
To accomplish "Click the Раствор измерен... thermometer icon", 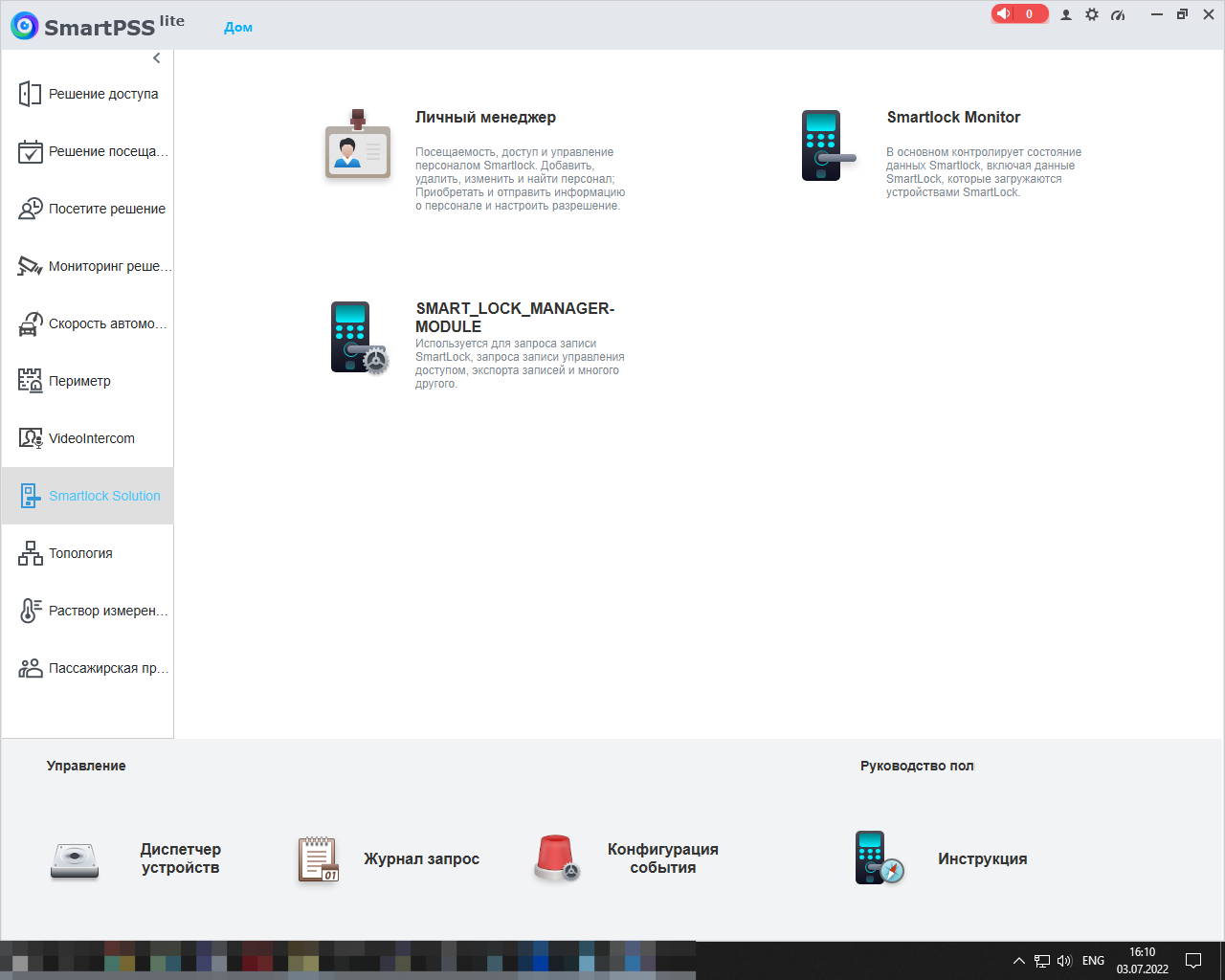I will click(x=30, y=611).
